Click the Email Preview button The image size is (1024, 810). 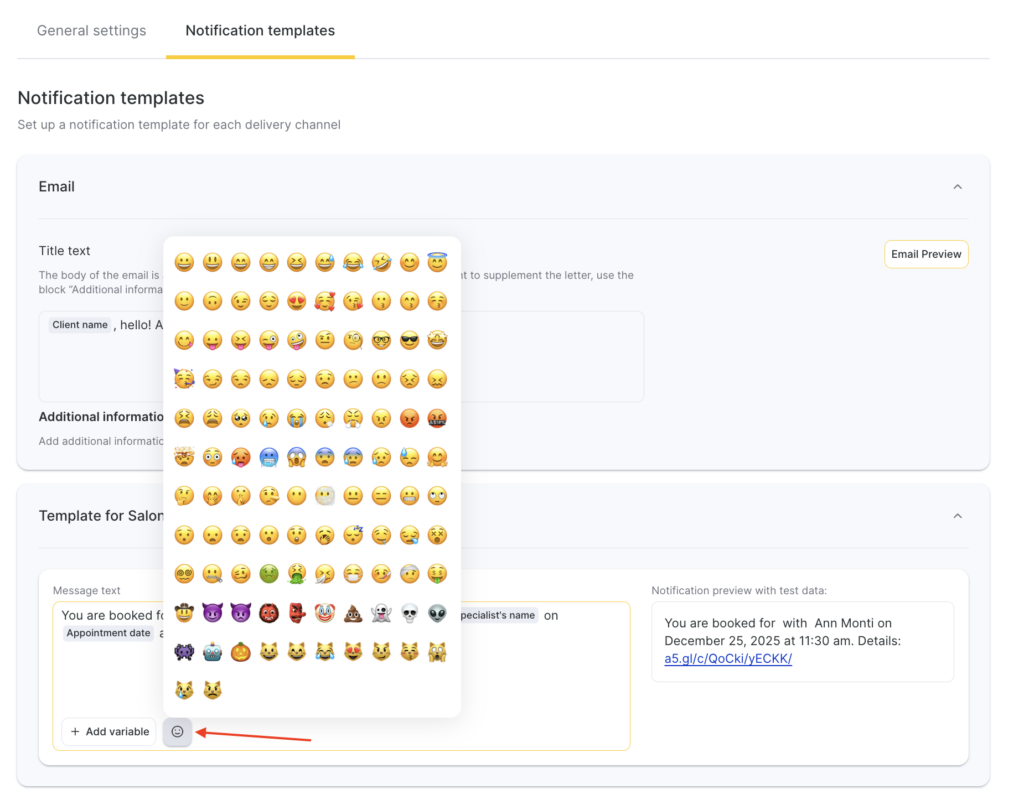tap(926, 254)
